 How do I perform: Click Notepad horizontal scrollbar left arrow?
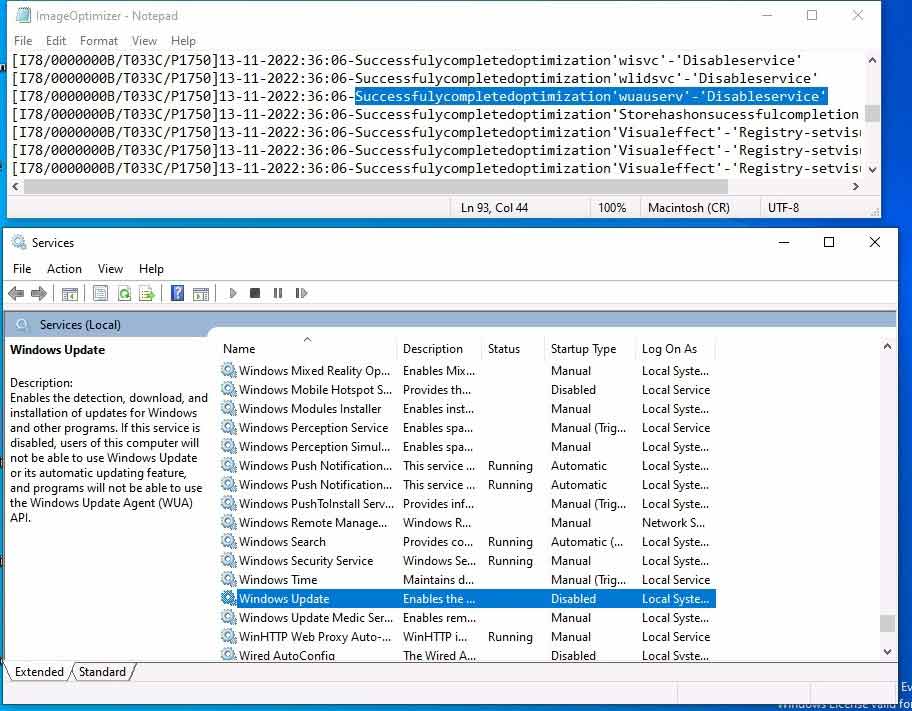coord(16,186)
